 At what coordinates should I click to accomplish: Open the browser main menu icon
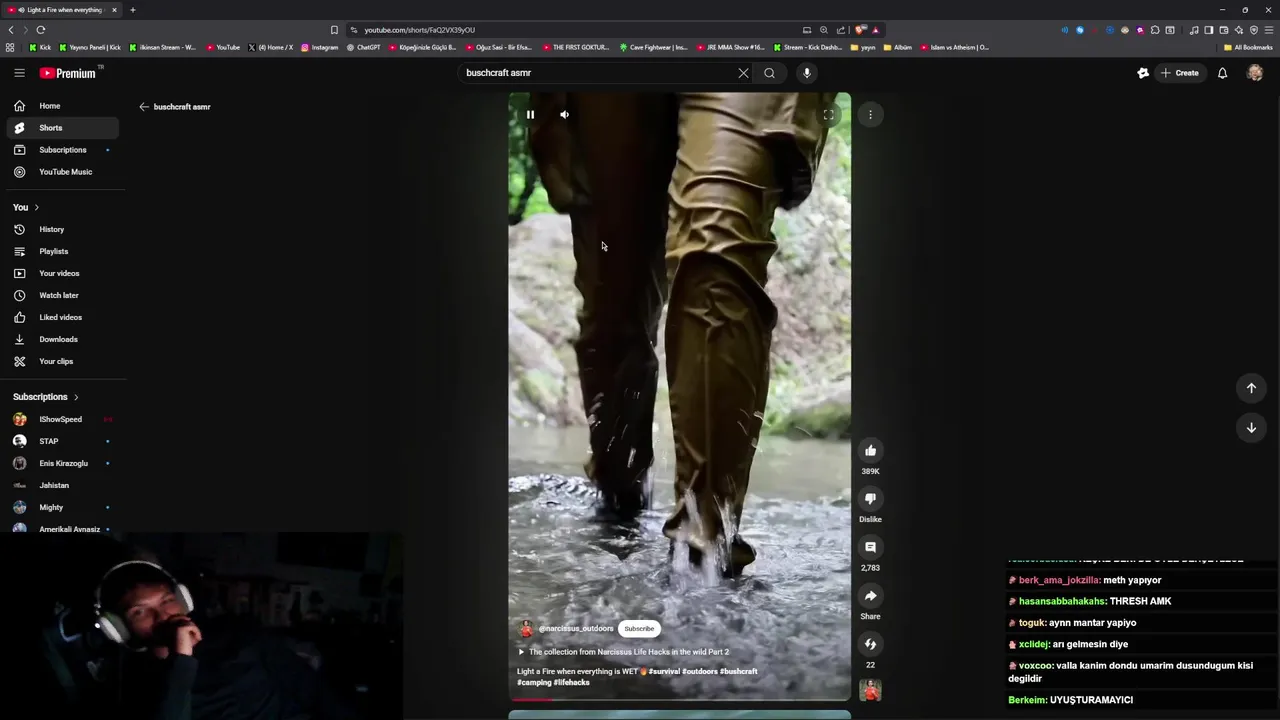coord(1269,30)
